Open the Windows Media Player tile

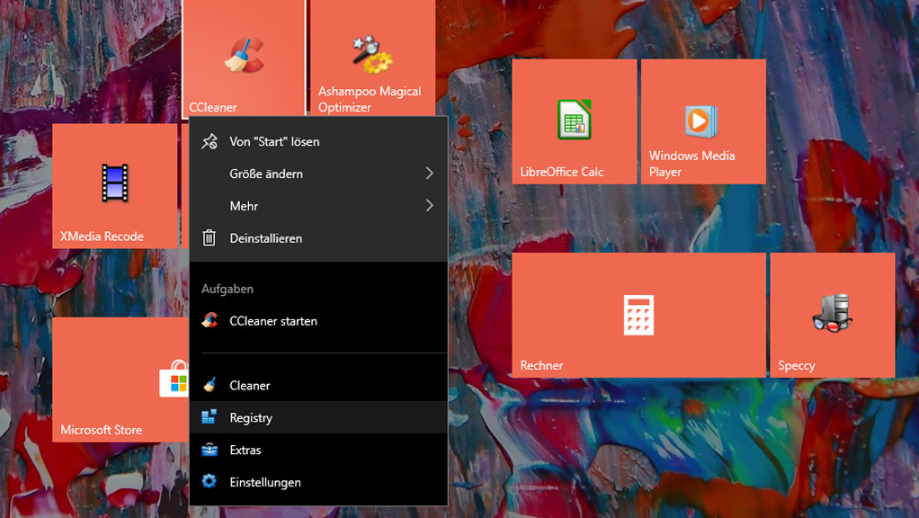[x=703, y=121]
